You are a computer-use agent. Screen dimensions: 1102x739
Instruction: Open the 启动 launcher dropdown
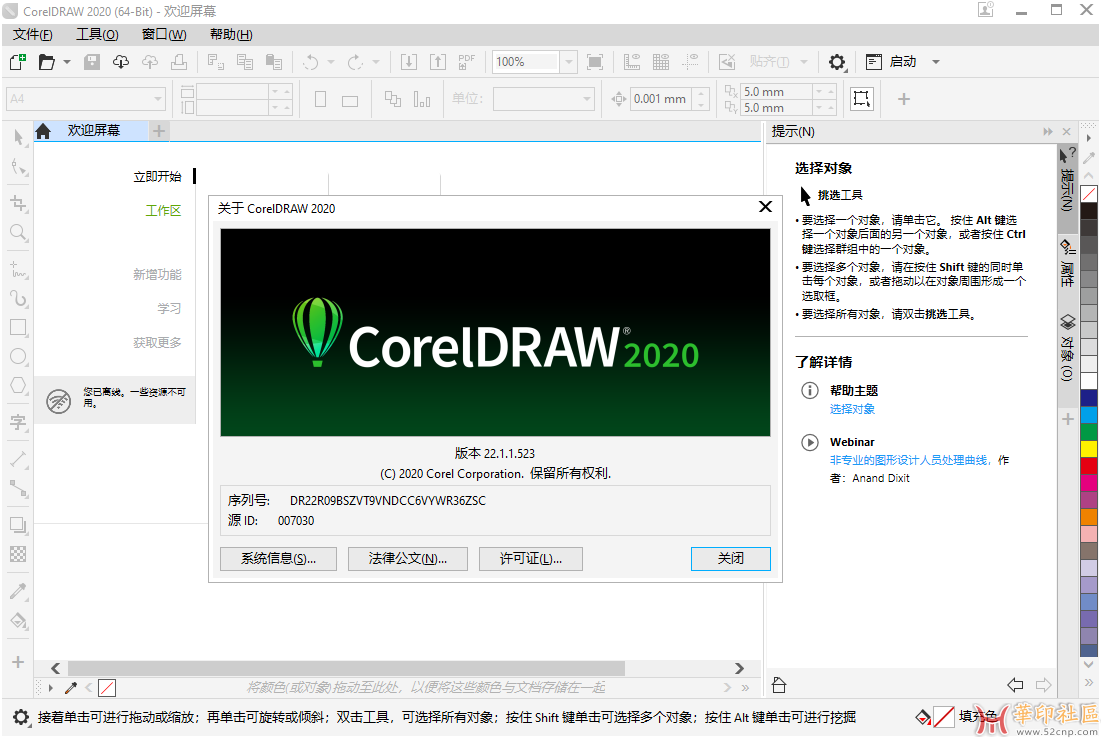click(936, 62)
